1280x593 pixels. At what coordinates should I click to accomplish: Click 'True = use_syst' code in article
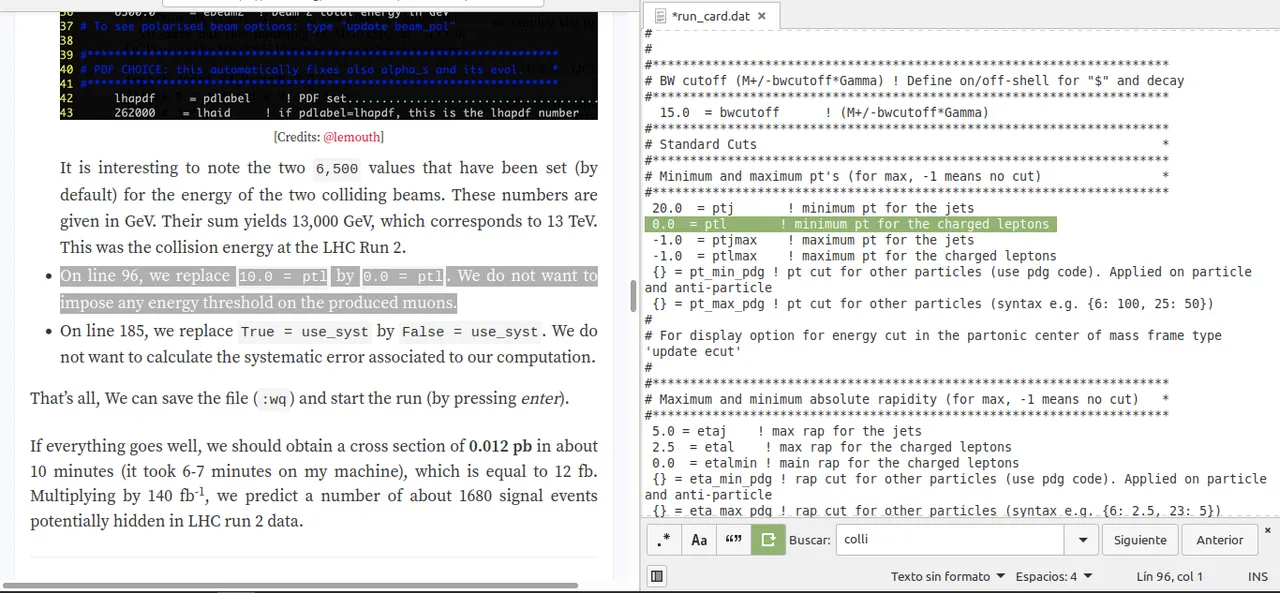coord(305,331)
